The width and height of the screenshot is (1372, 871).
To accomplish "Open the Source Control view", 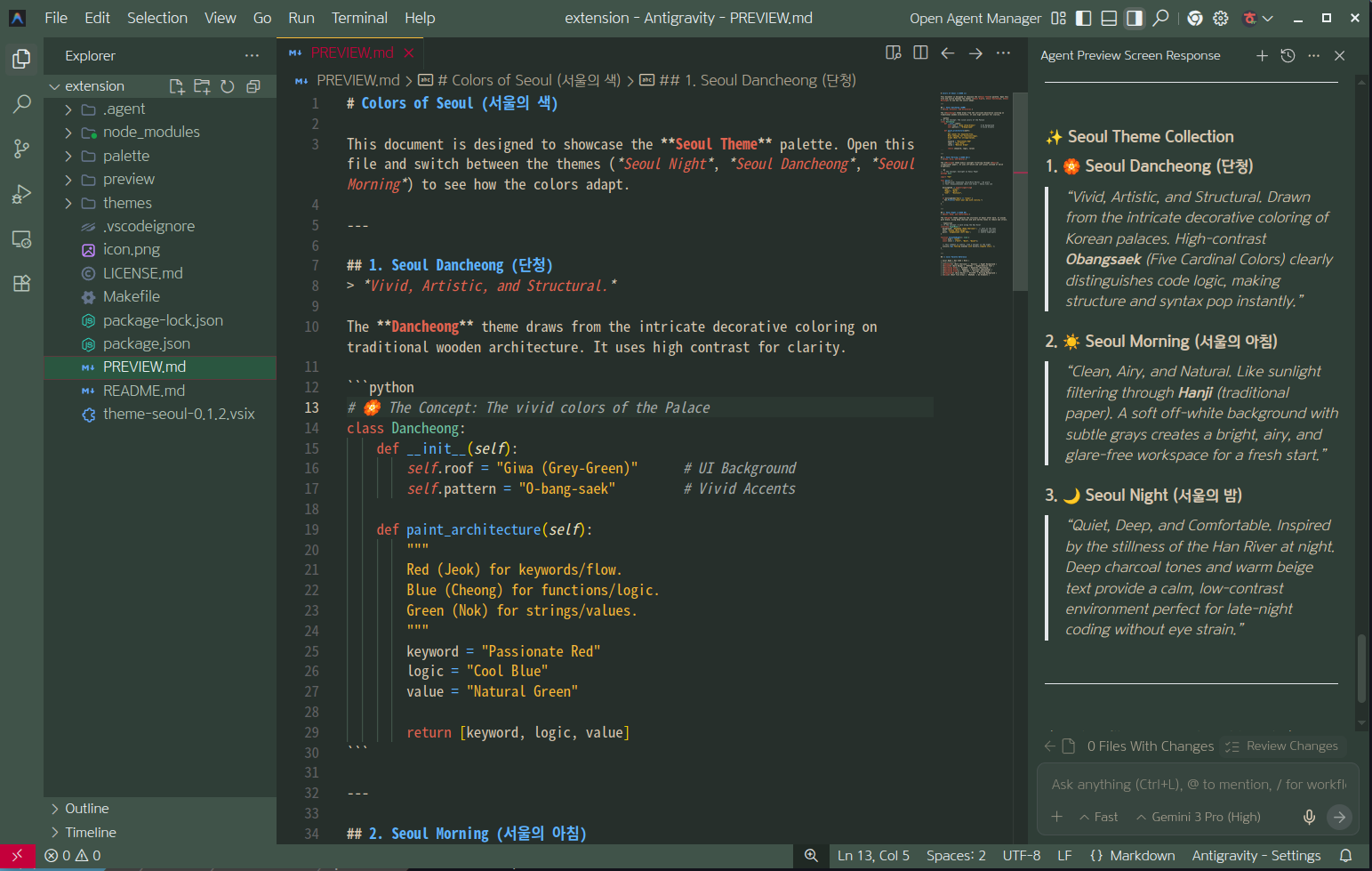I will (x=21, y=149).
